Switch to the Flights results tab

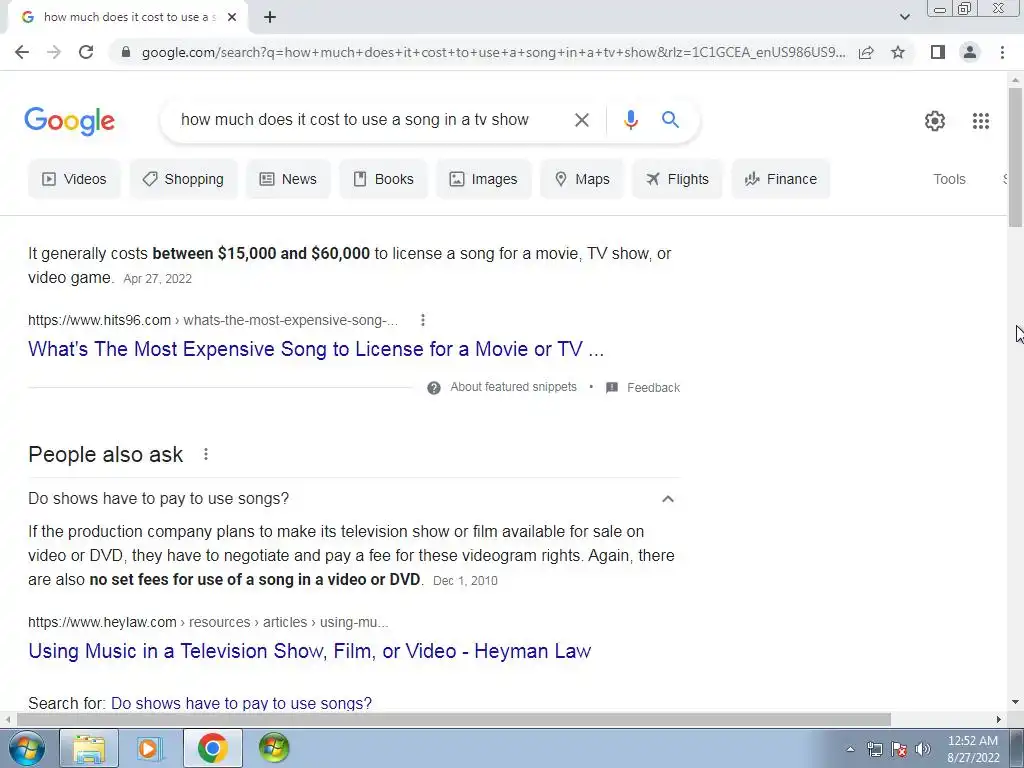677,179
